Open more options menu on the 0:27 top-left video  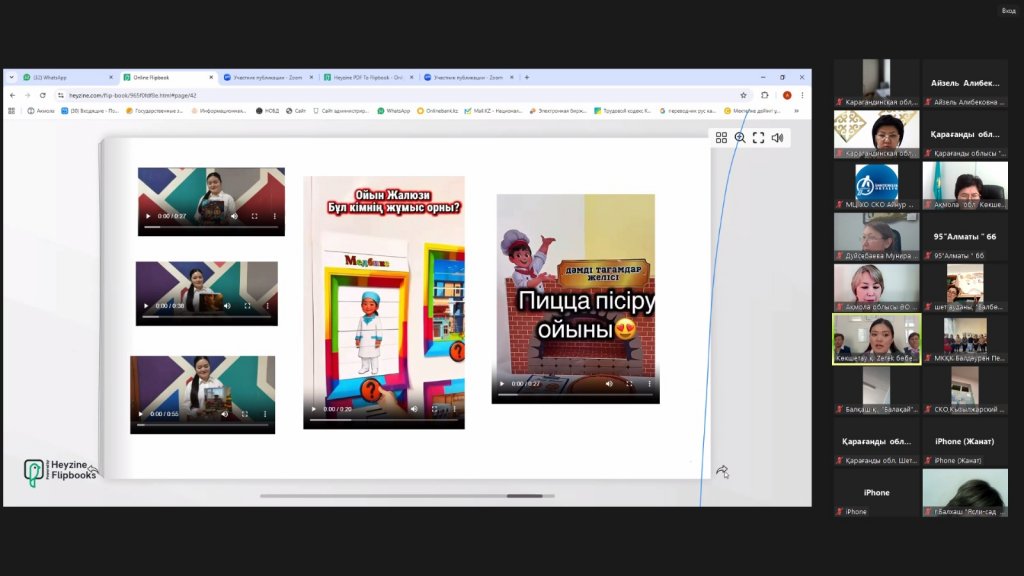pyautogui.click(x=274, y=216)
